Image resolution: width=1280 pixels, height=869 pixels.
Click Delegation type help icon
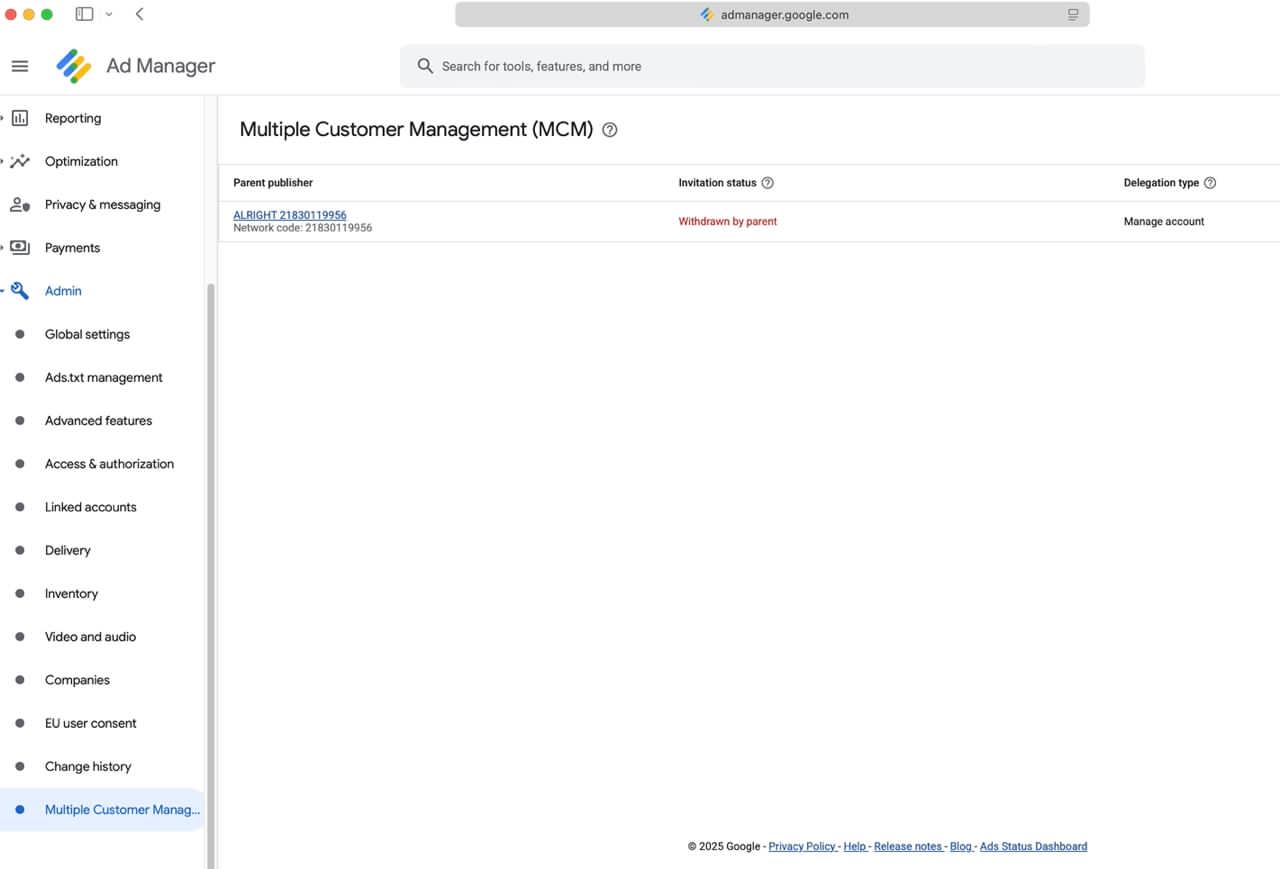click(x=1210, y=183)
